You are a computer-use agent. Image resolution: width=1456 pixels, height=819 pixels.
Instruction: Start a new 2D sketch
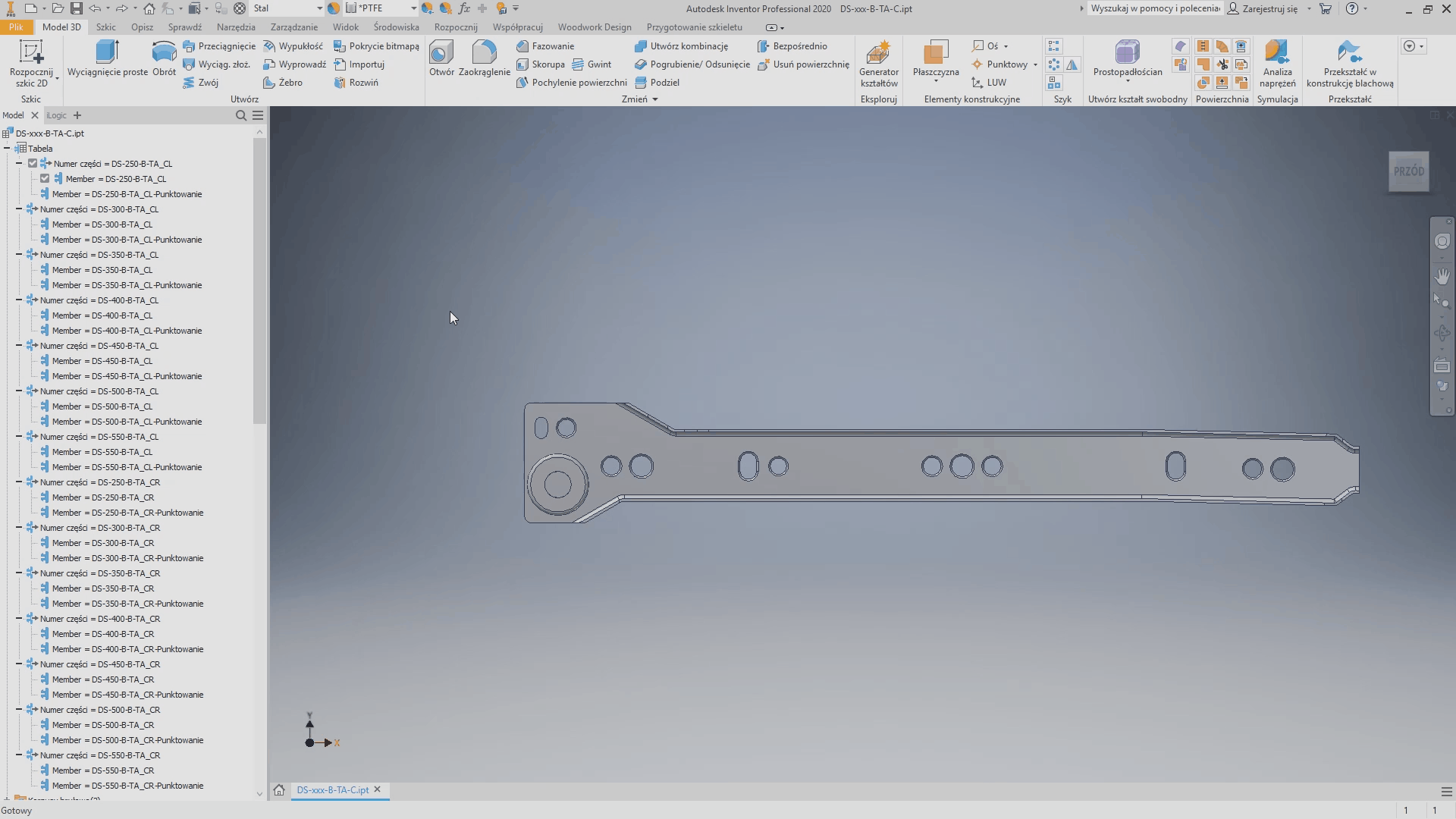[x=31, y=61]
